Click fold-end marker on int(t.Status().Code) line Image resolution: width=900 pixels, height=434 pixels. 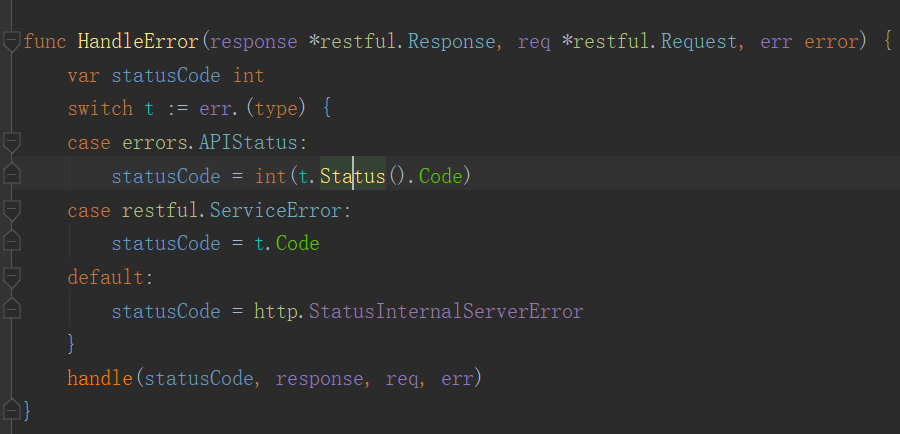pos(11,176)
